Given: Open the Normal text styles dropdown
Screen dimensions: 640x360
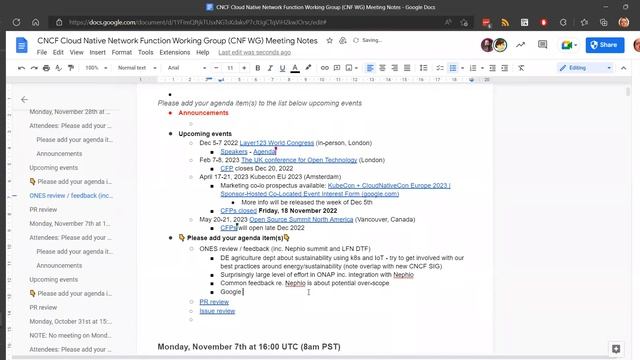Looking at the screenshot, I should point(137,68).
